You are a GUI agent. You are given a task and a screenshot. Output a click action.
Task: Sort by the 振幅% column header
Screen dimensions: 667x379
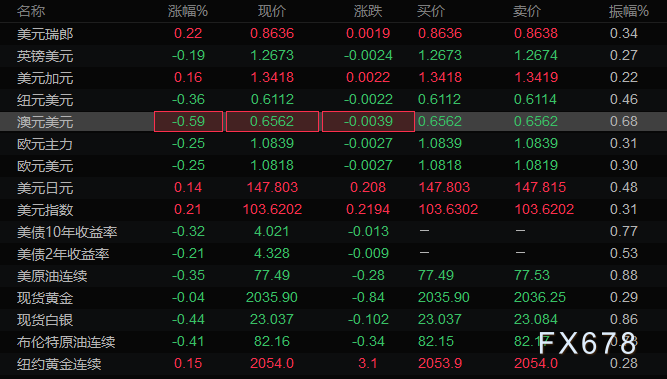(x=629, y=11)
